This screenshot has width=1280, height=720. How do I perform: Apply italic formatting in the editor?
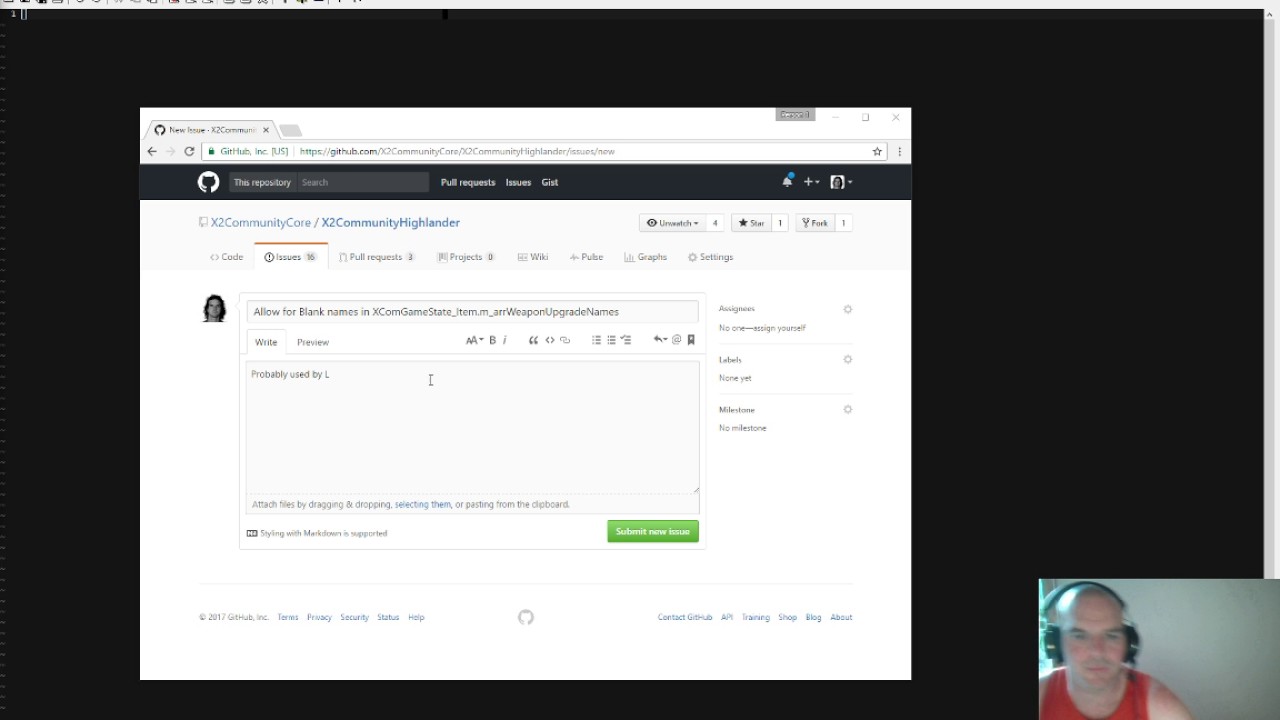point(504,340)
